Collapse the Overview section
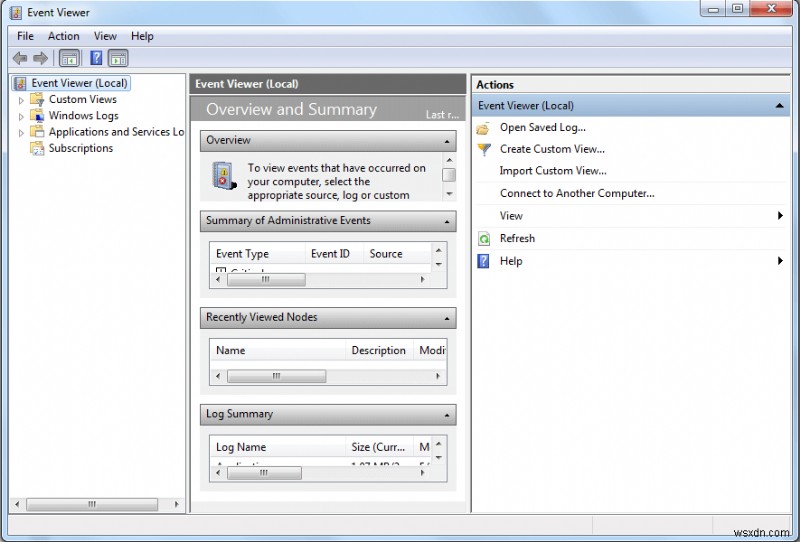 (x=447, y=141)
